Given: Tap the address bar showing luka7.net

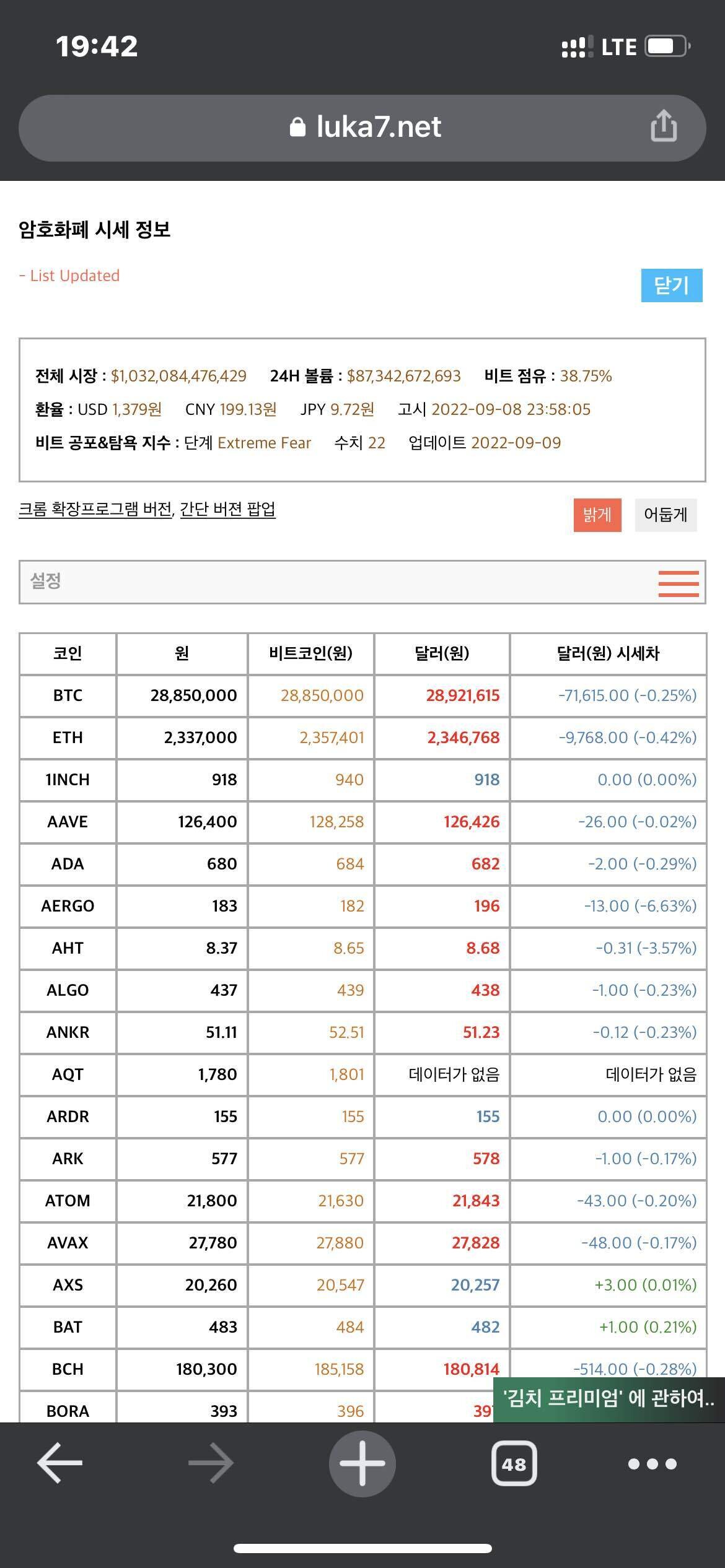Looking at the screenshot, I should (x=362, y=126).
